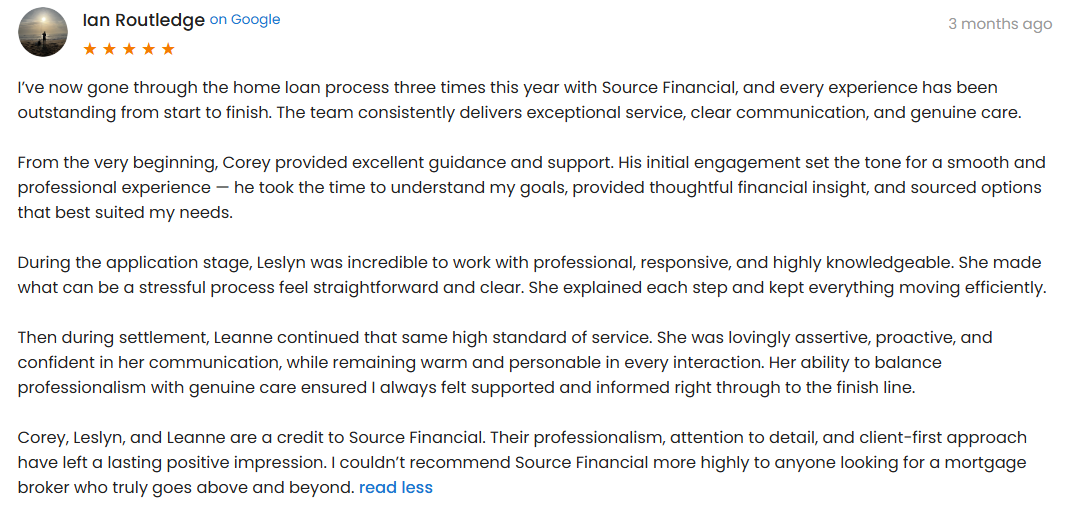Click the "3 months ago" timestamp
Image resolution: width=1074 pixels, height=514 pixels.
1000,24
